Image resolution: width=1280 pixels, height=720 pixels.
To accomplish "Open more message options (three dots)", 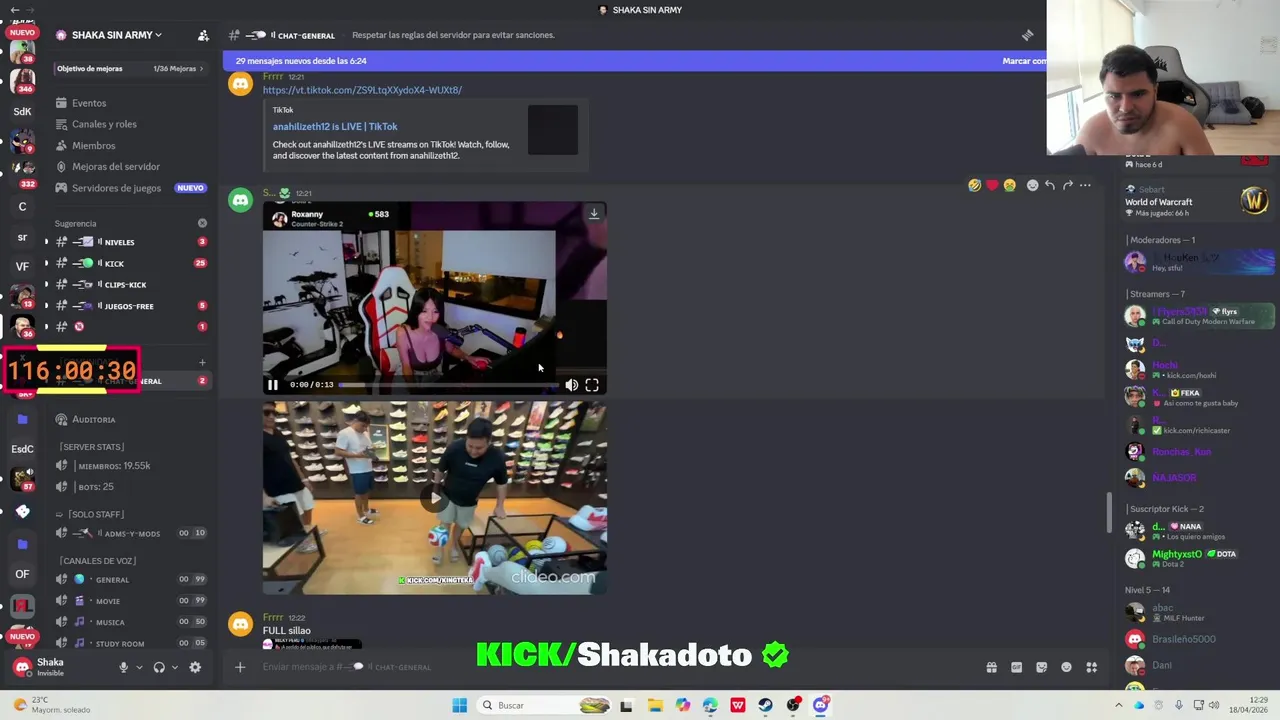I will (1085, 185).
